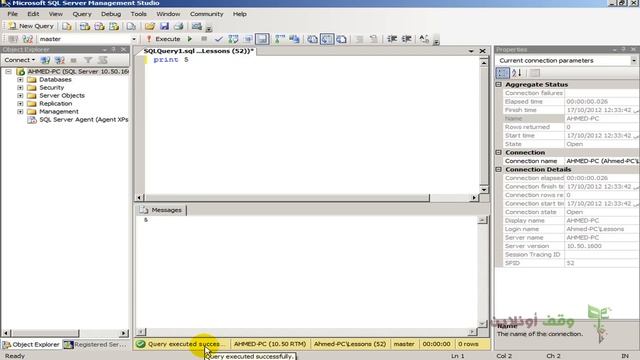Click the Object Explorer filter funnel icon

(x=88, y=60)
